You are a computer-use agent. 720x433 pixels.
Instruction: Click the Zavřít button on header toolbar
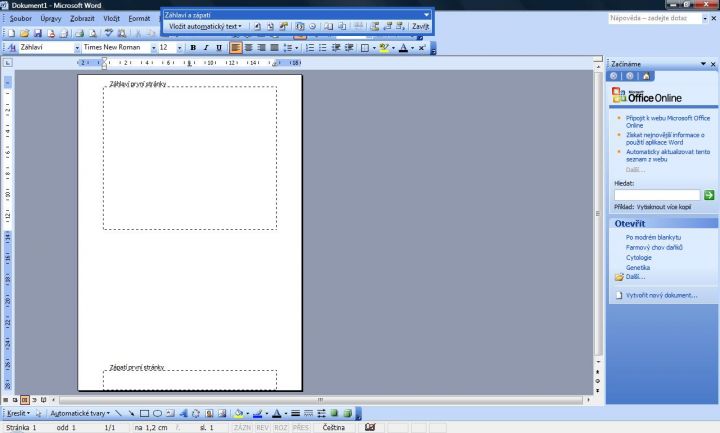(x=420, y=27)
